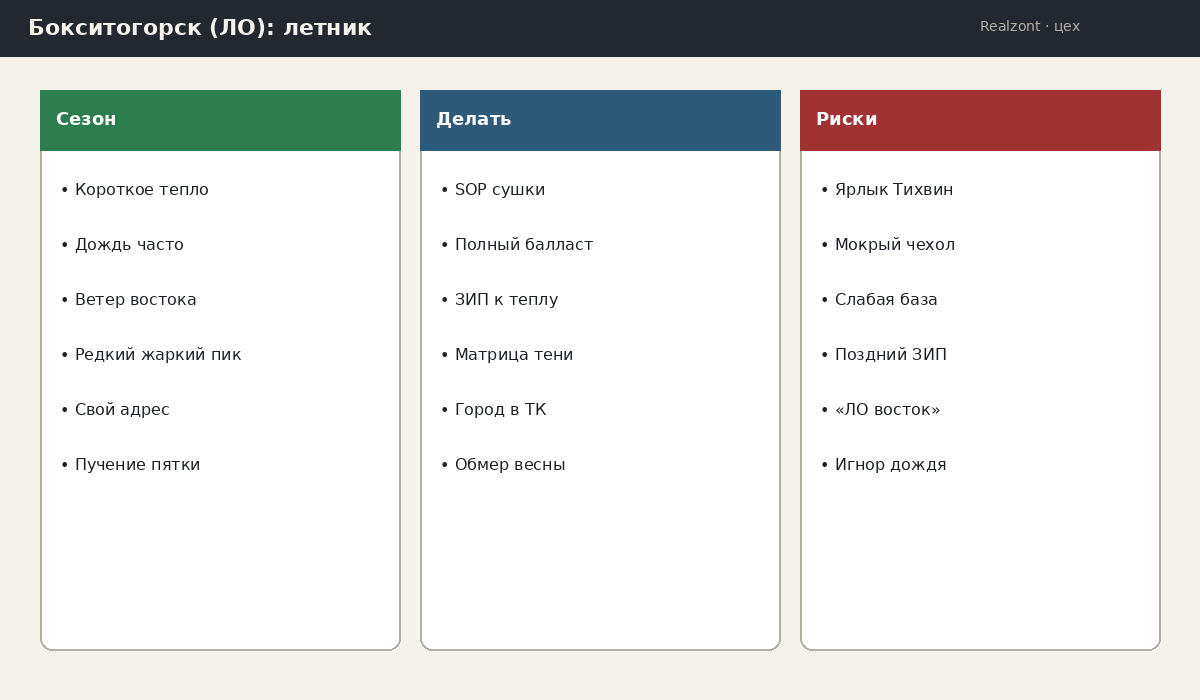Click the Ярлык Тихвин risk item
The width and height of the screenshot is (1200, 700).
(x=894, y=190)
